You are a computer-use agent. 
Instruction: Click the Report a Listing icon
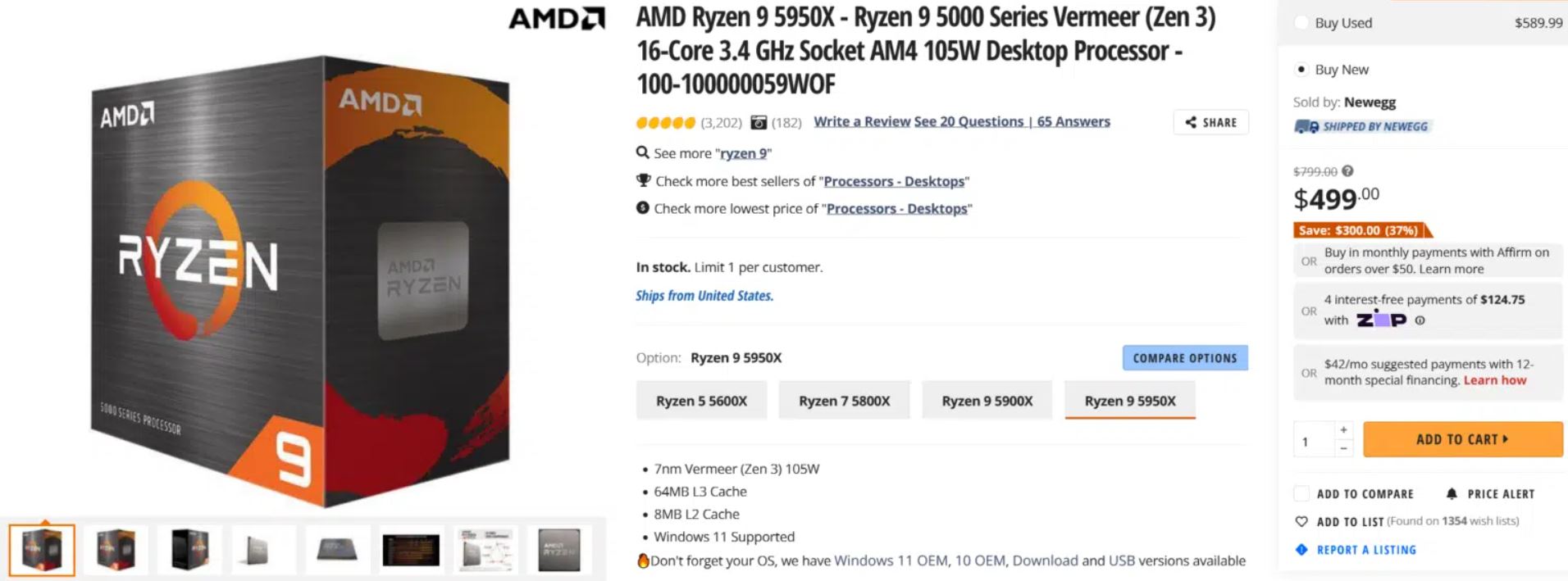pos(1301,549)
